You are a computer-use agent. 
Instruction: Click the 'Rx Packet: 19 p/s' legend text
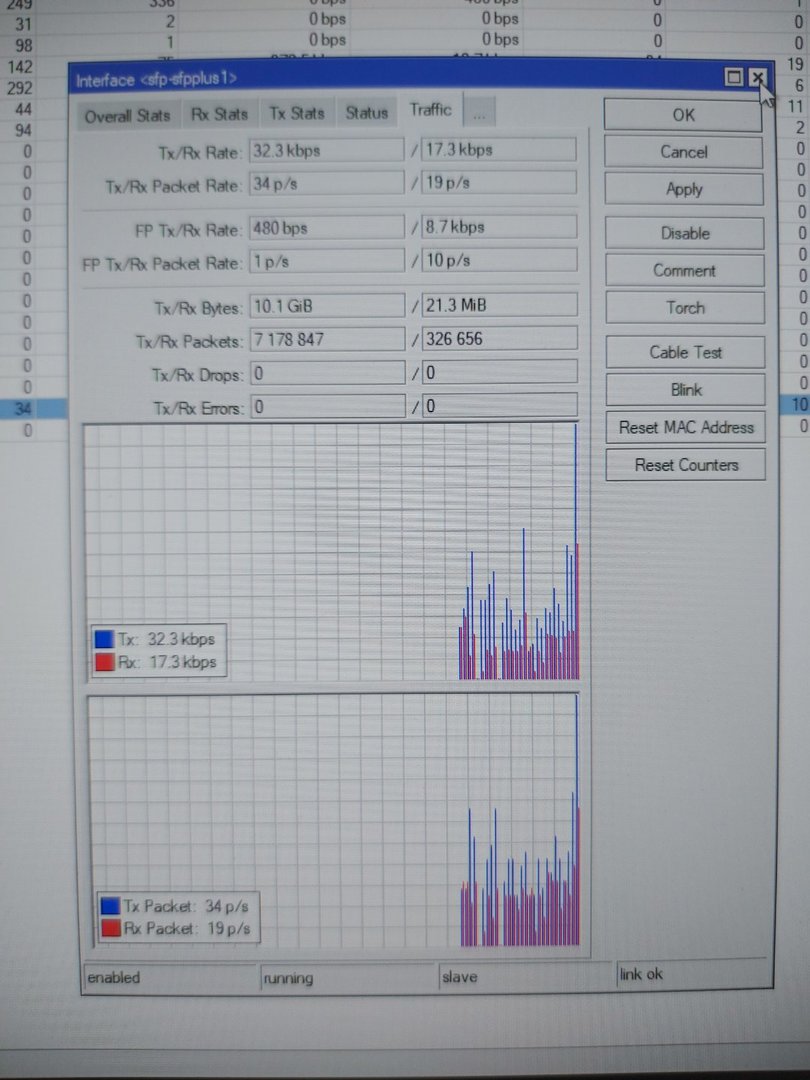pos(187,928)
